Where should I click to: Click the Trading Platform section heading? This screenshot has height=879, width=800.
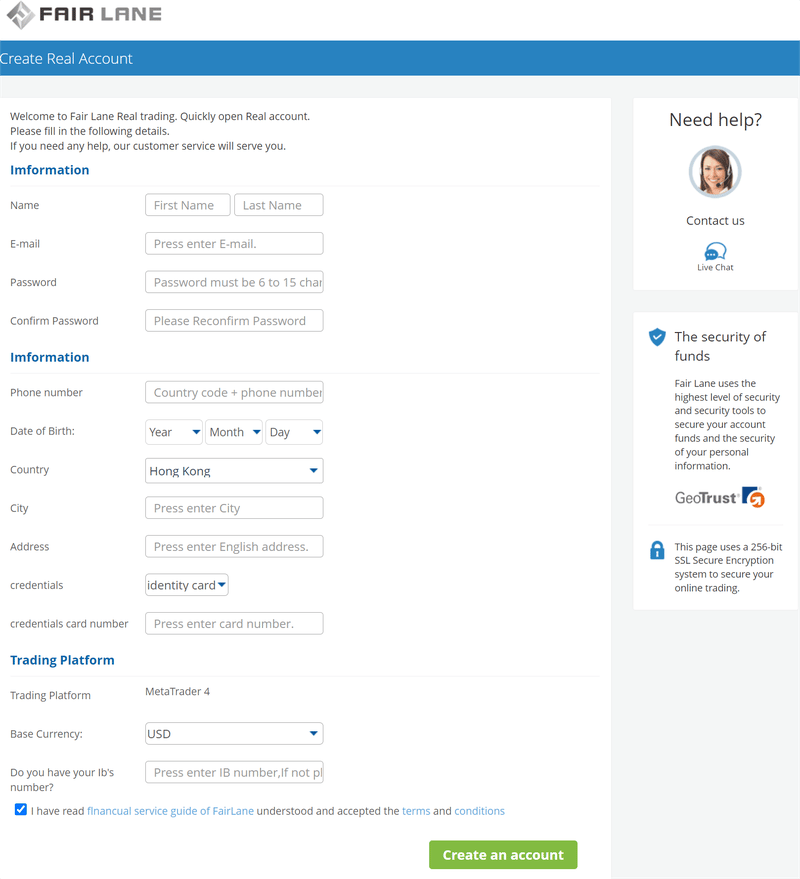62,660
